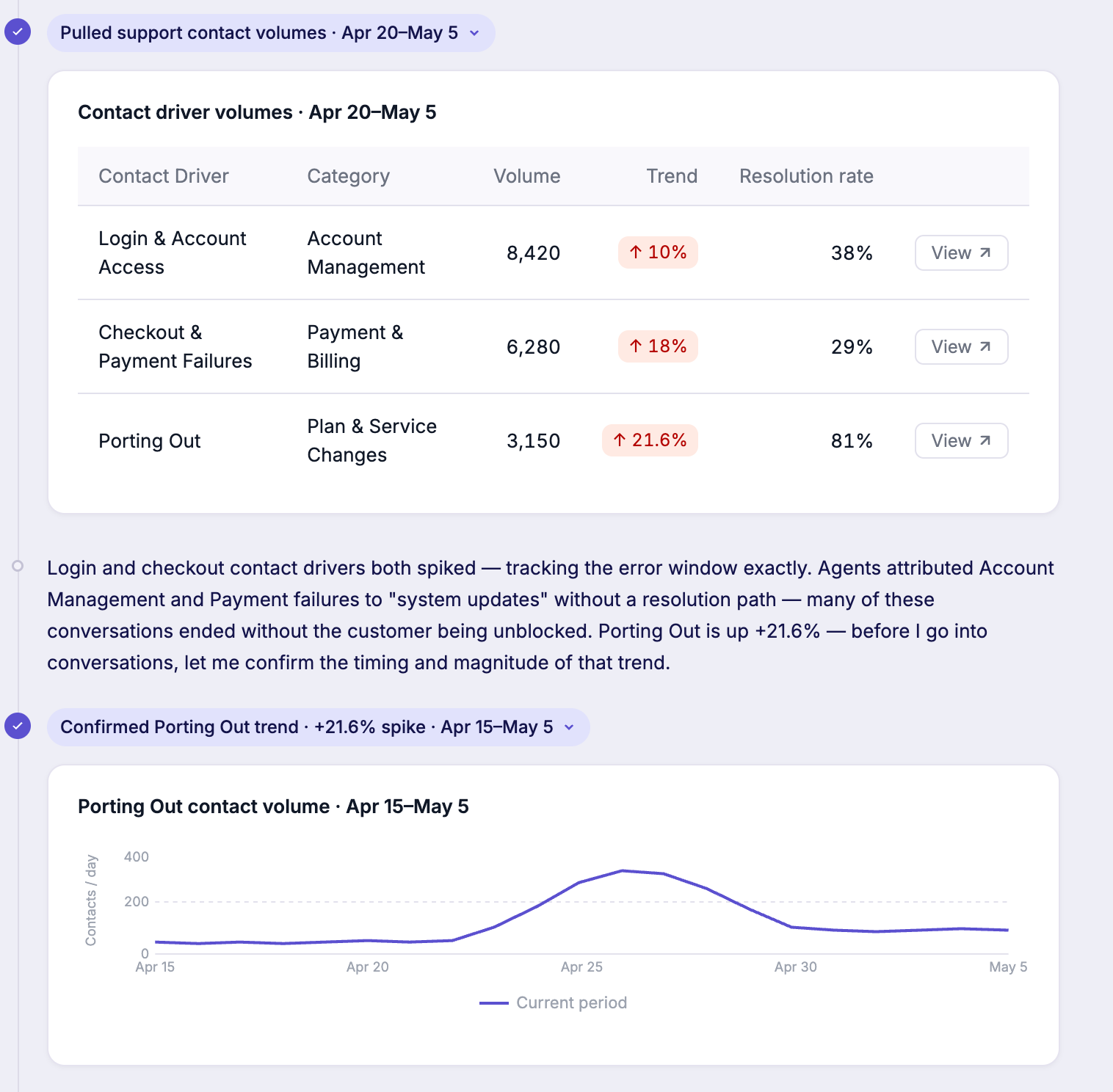Click the external arrow icon in Login row View button
This screenshot has width=1113, height=1092.
(x=985, y=253)
